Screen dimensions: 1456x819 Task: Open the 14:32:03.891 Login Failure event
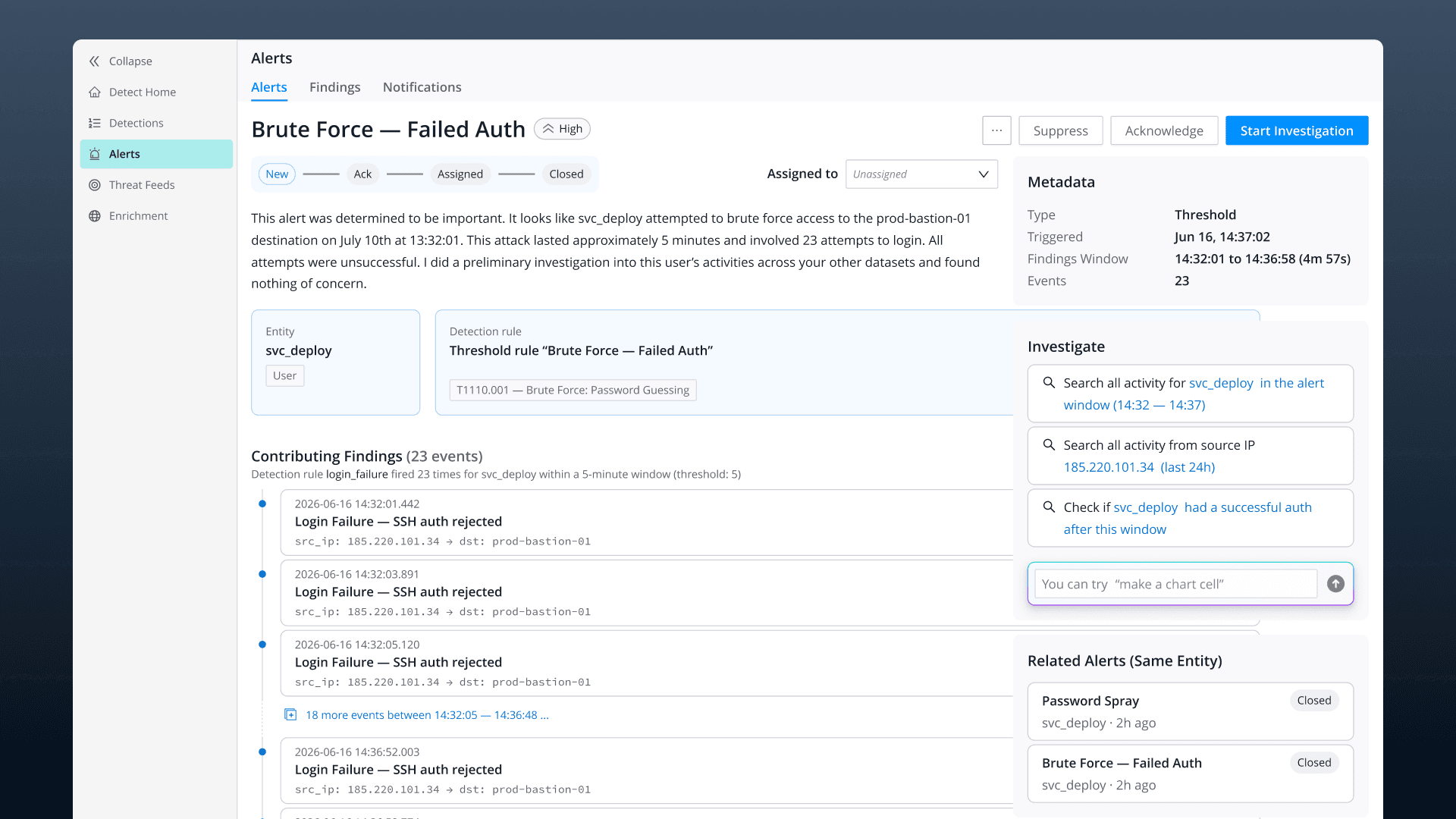(x=647, y=593)
